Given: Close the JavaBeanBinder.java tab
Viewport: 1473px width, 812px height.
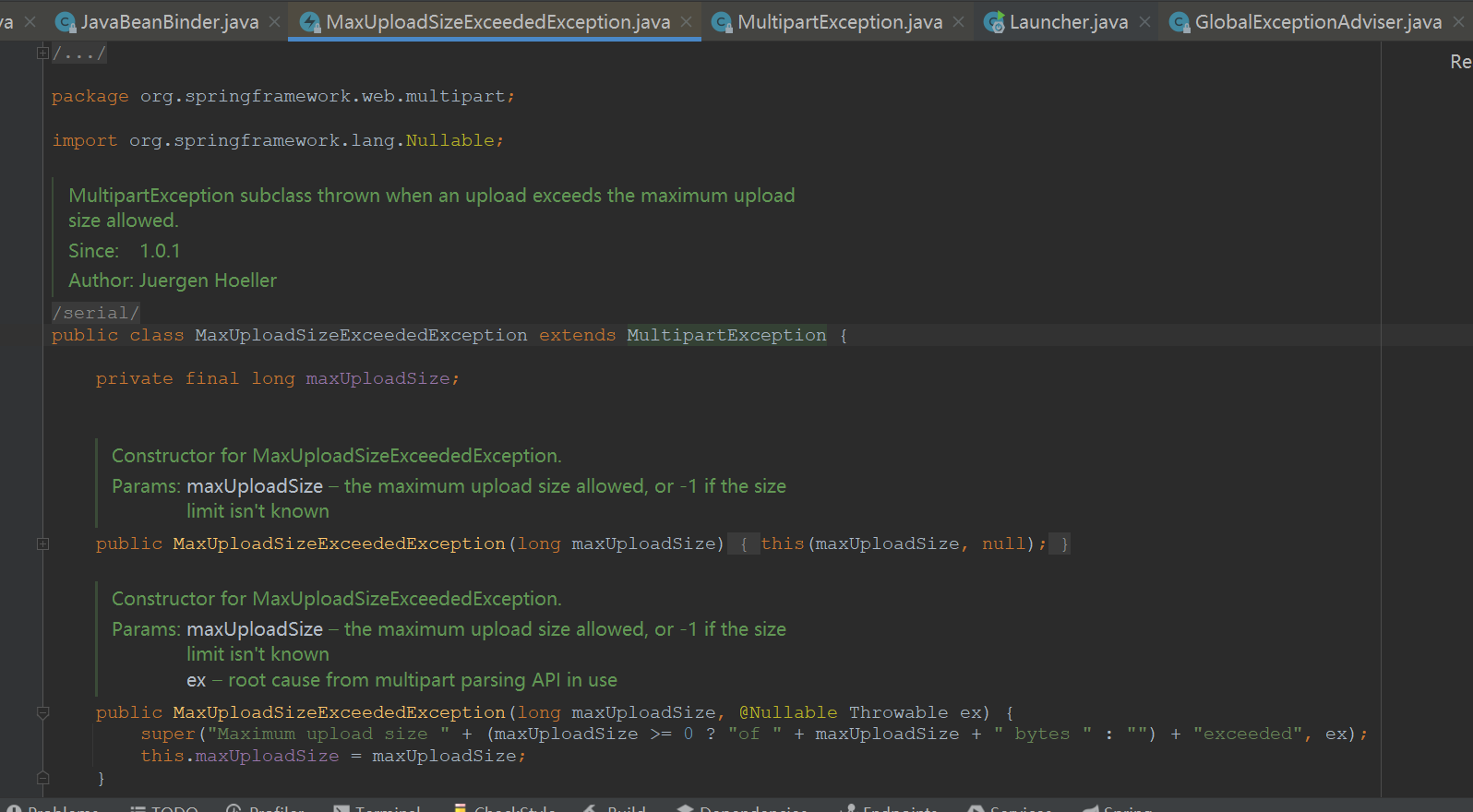Looking at the screenshot, I should [x=274, y=22].
